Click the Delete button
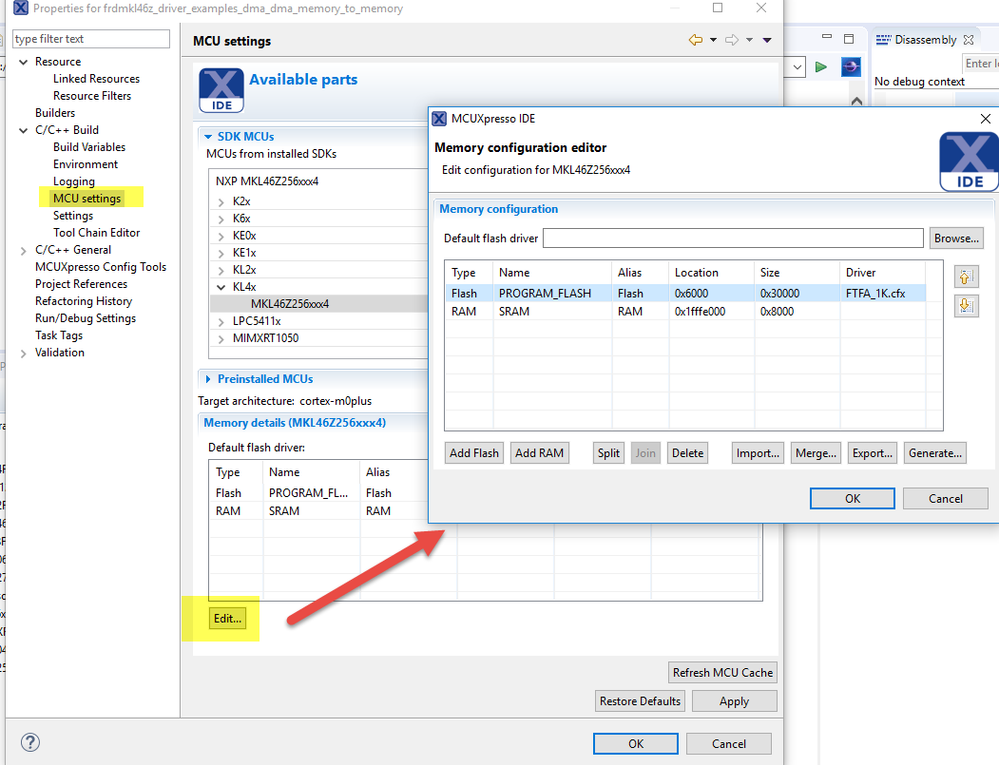Screen dimensions: 999x765 click(687, 453)
